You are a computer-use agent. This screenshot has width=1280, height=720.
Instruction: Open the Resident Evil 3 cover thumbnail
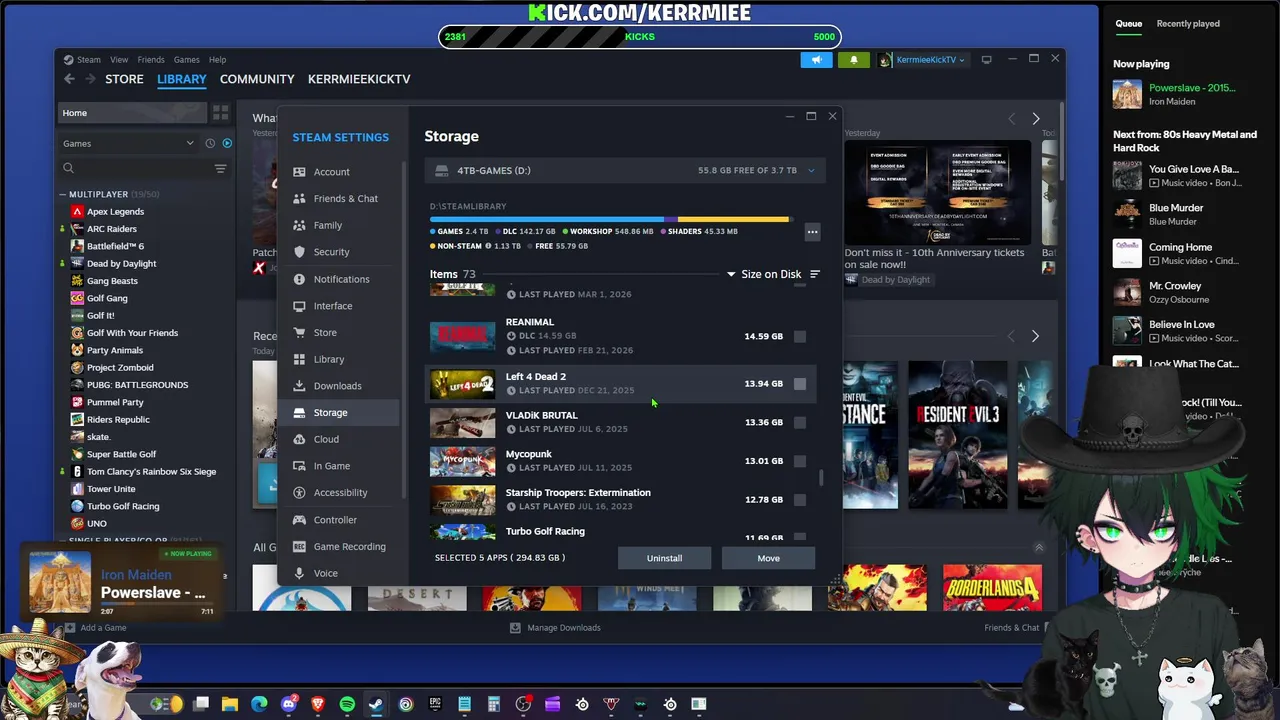[958, 435]
